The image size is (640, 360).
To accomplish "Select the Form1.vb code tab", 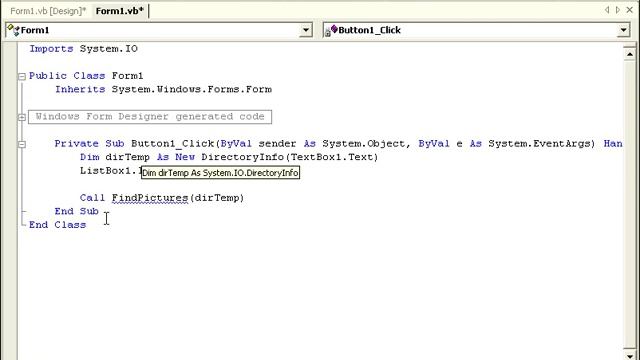I will (120, 11).
